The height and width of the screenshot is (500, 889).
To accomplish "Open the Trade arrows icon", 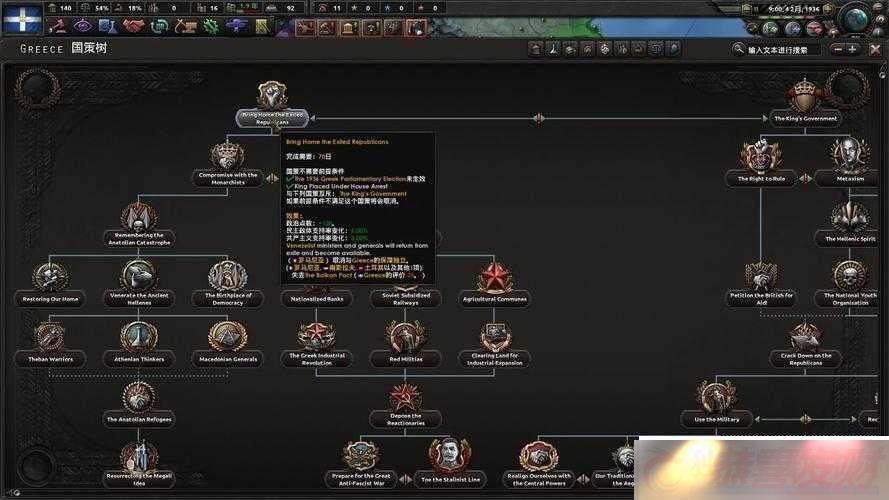I will pos(159,27).
